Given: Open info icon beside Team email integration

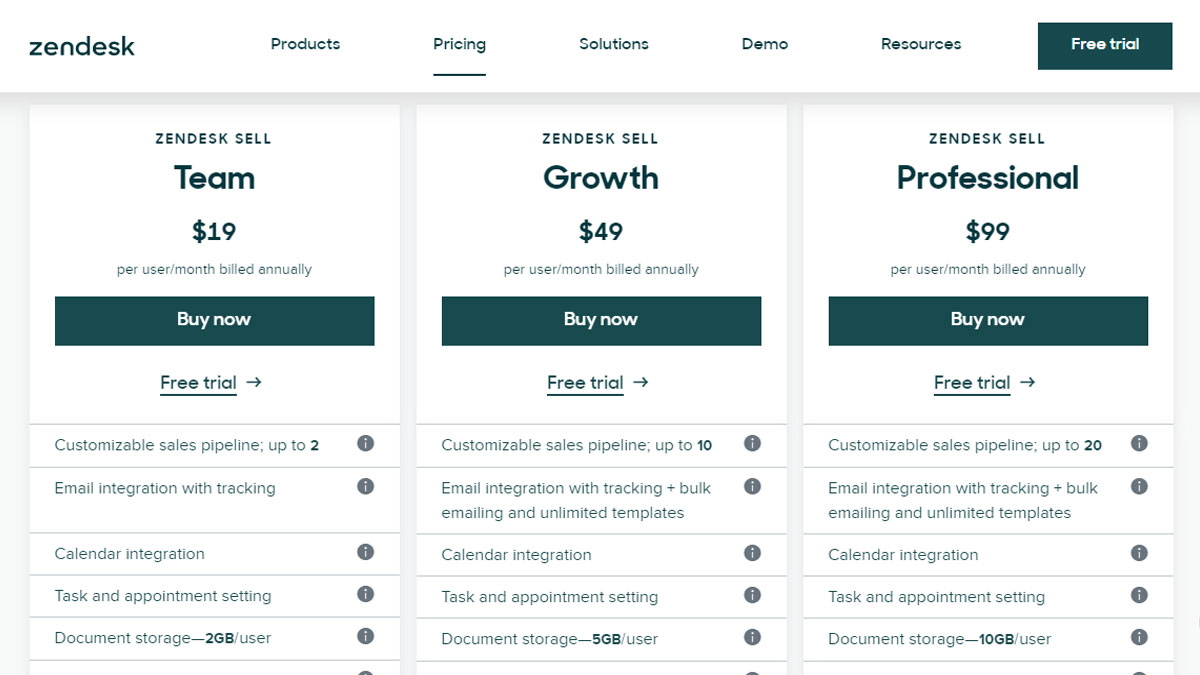Looking at the screenshot, I should point(366,486).
